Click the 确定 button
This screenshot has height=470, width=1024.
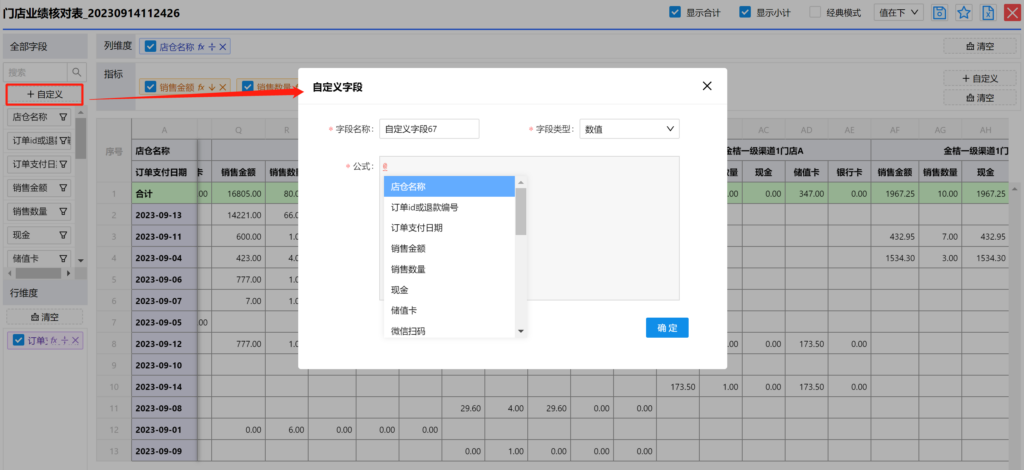pyautogui.click(x=667, y=328)
